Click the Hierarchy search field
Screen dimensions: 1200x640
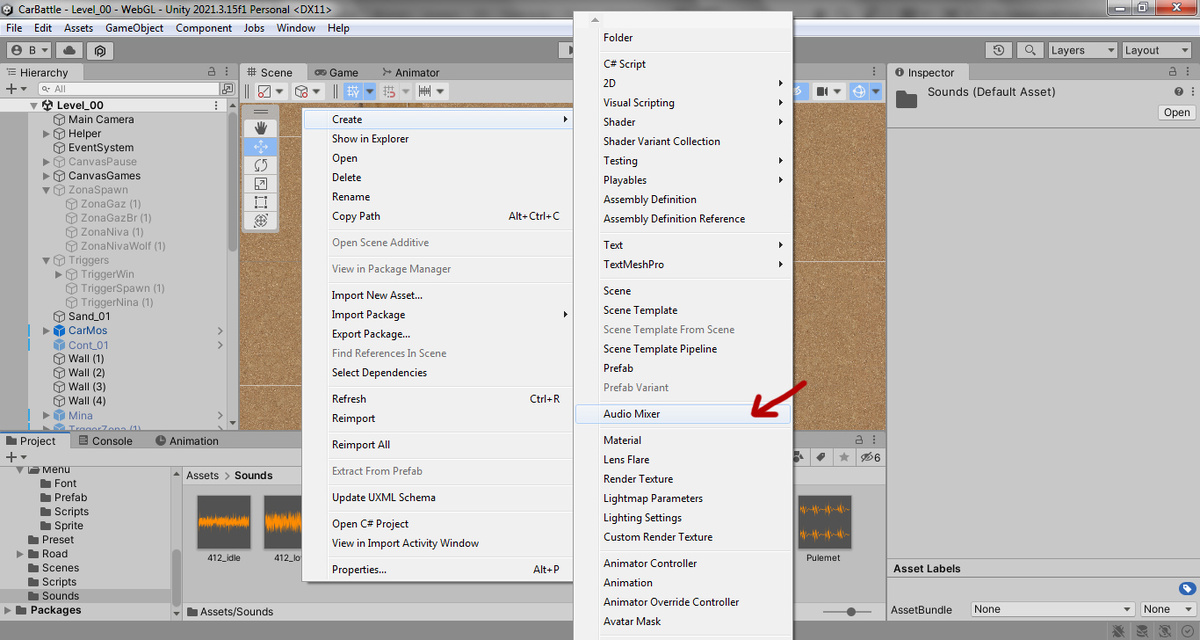[129, 89]
